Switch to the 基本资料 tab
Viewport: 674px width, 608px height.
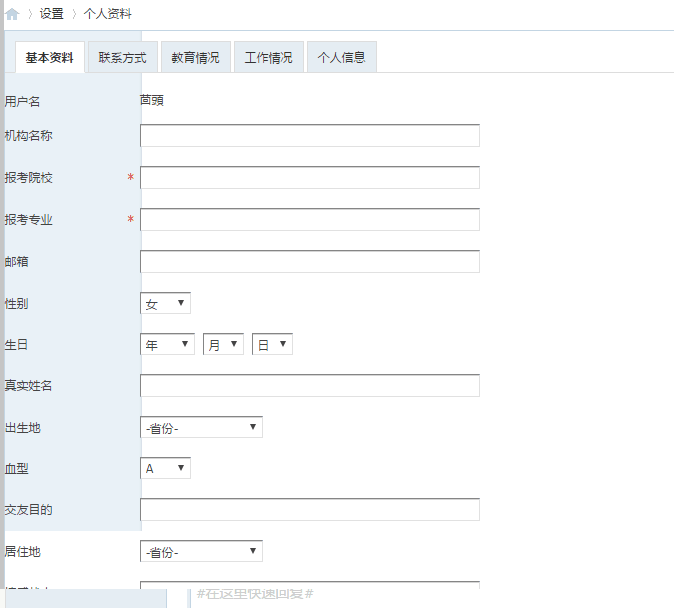click(50, 57)
